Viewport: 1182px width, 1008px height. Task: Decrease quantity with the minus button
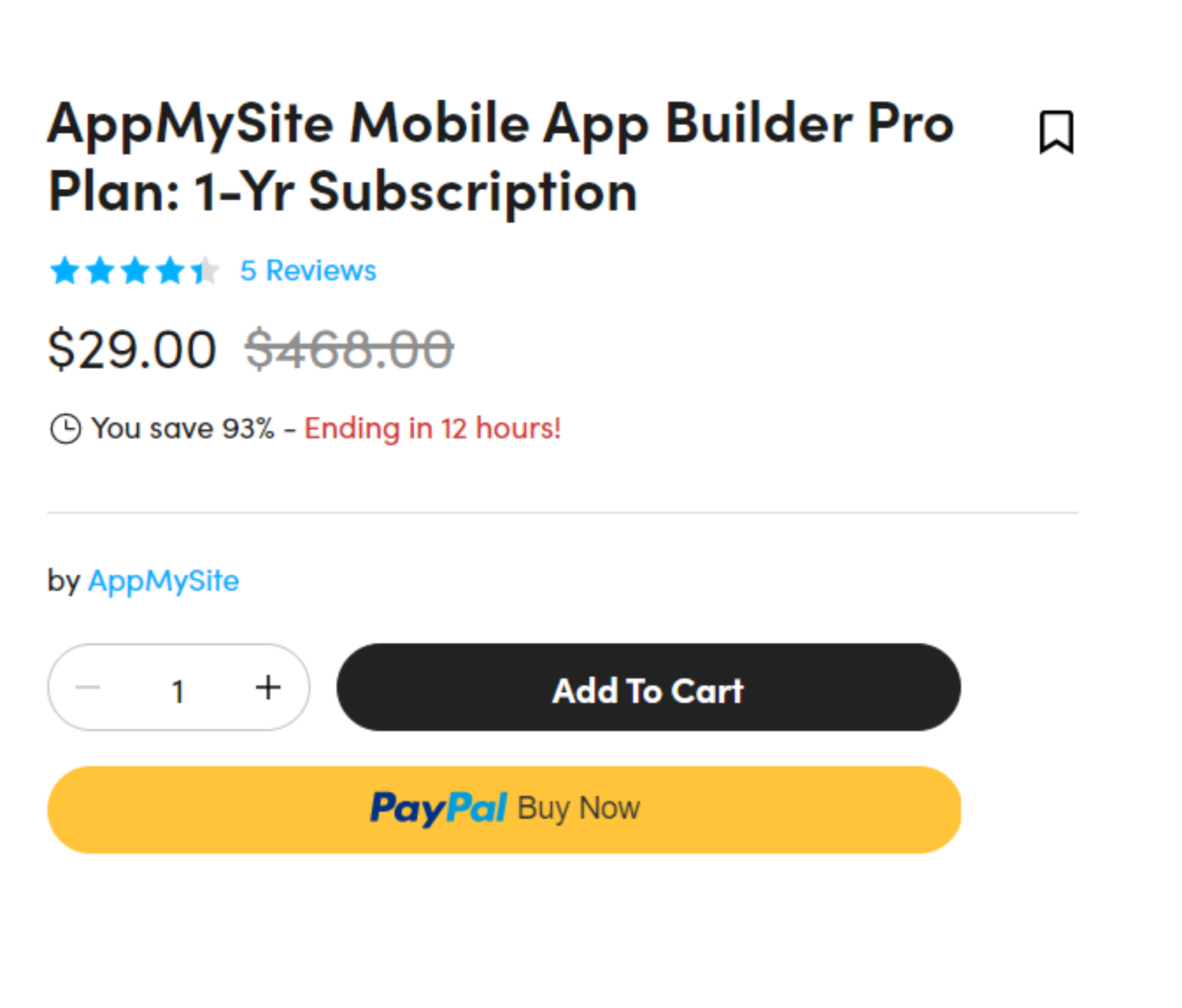(88, 687)
